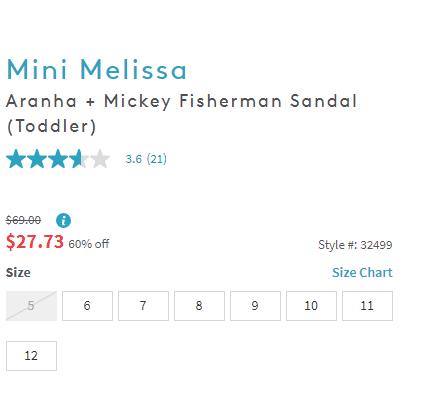Open the Mini Melissa brand link

[97, 69]
